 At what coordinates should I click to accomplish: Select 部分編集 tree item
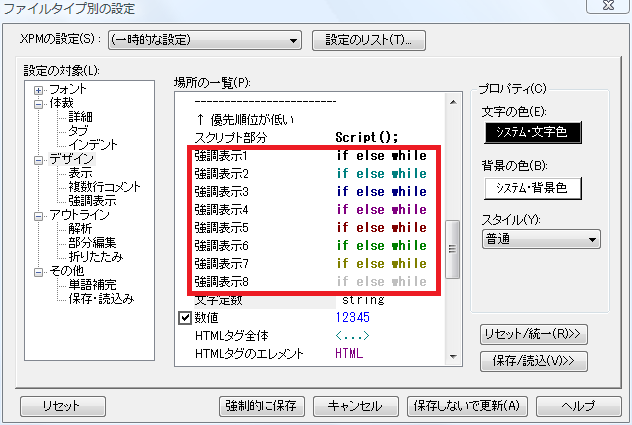point(92,243)
